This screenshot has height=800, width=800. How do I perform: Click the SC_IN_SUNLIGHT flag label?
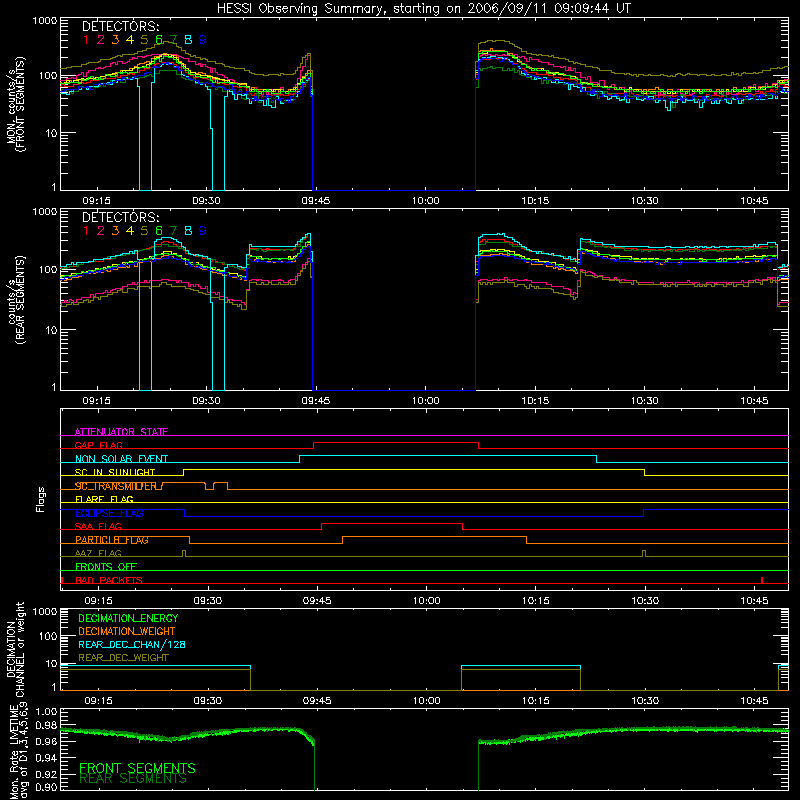pos(115,472)
